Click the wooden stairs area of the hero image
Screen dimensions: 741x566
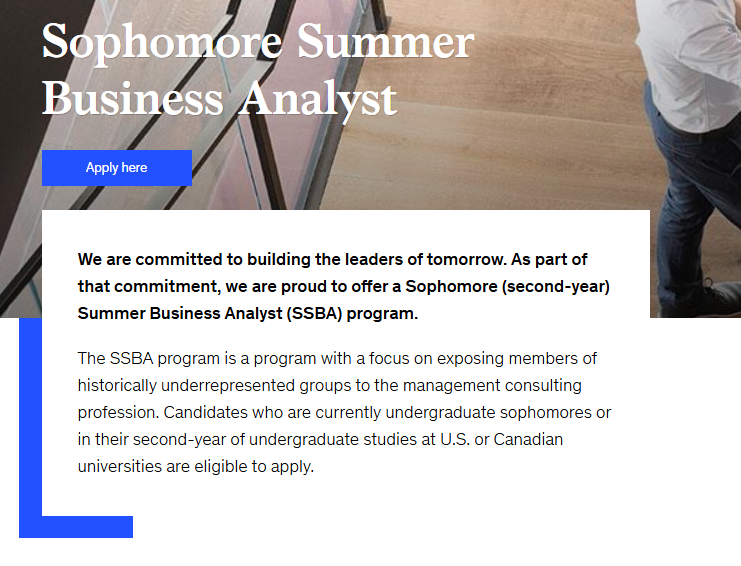pos(496,142)
